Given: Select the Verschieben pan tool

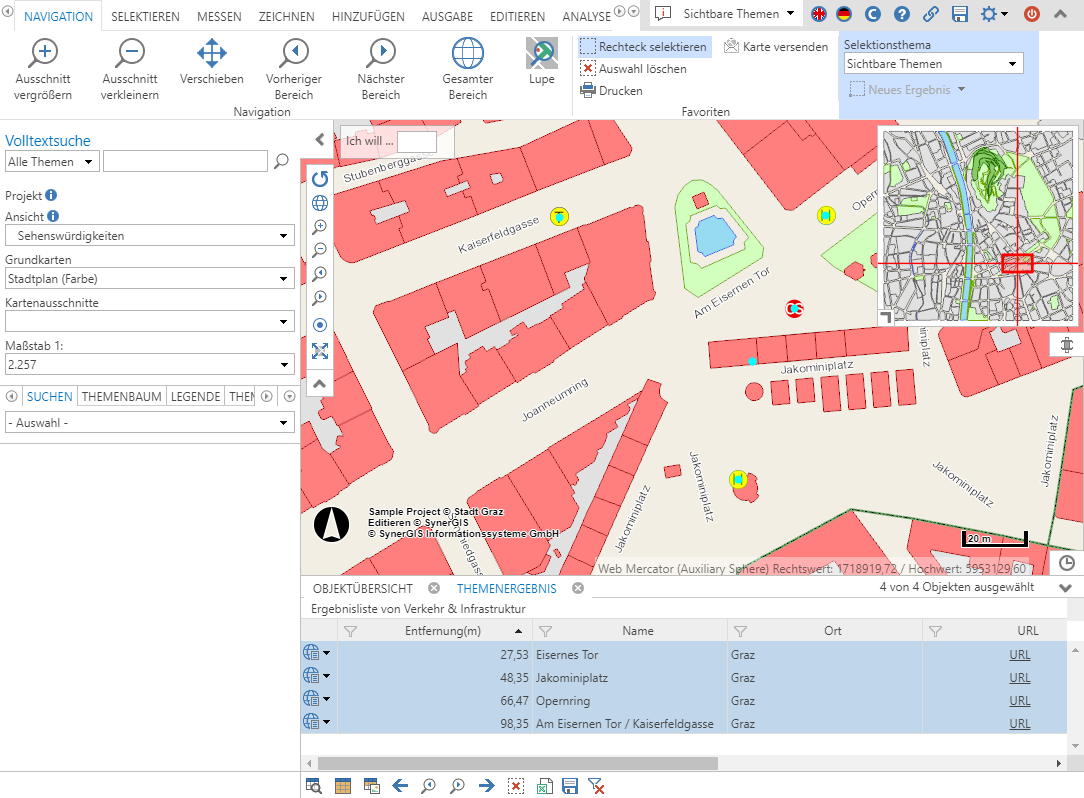Looking at the screenshot, I should point(212,54).
